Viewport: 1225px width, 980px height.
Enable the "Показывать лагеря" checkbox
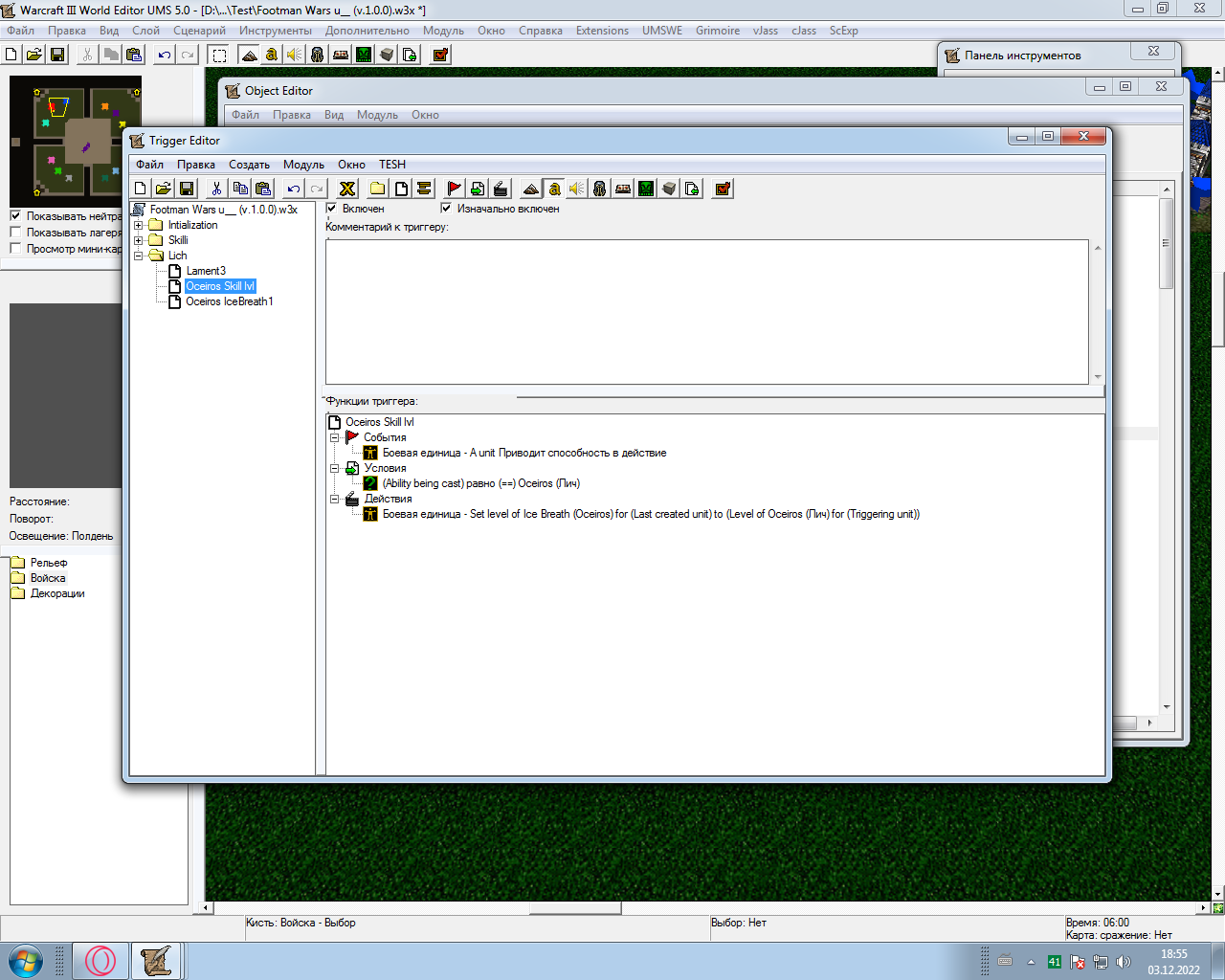(15, 232)
